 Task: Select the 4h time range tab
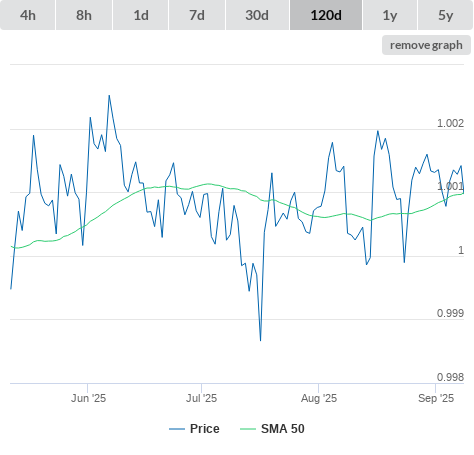28,15
